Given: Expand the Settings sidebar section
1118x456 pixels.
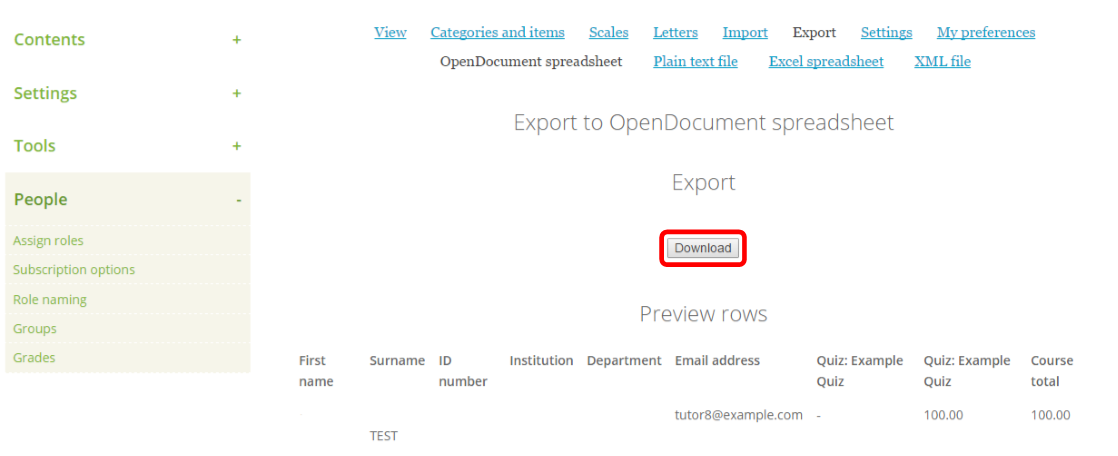Looking at the screenshot, I should 236,93.
